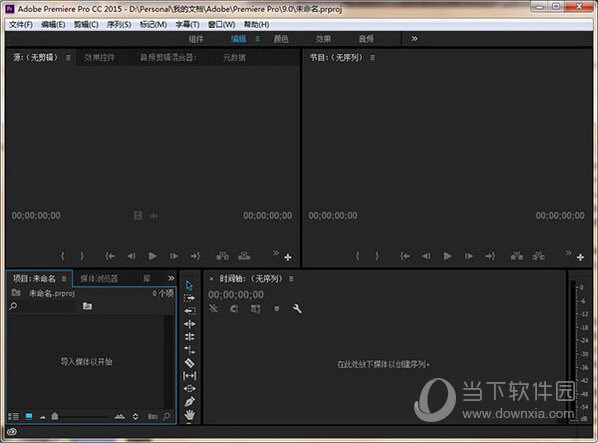Screen dimensions: 598x443
Task: Click Drag Video Only filmstrip icon in source monitor
Action: pos(138,216)
